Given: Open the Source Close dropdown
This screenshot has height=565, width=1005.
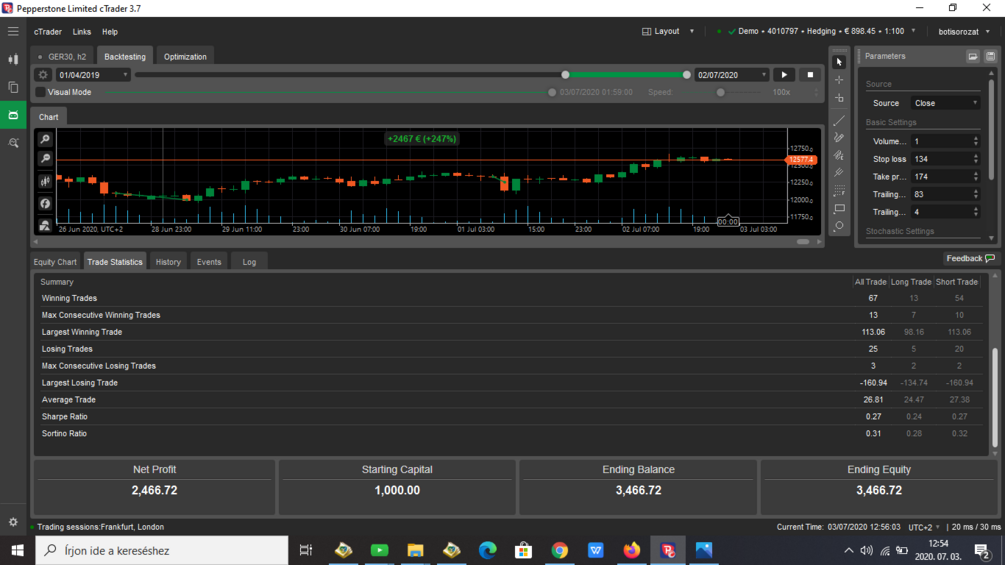Looking at the screenshot, I should click(945, 103).
